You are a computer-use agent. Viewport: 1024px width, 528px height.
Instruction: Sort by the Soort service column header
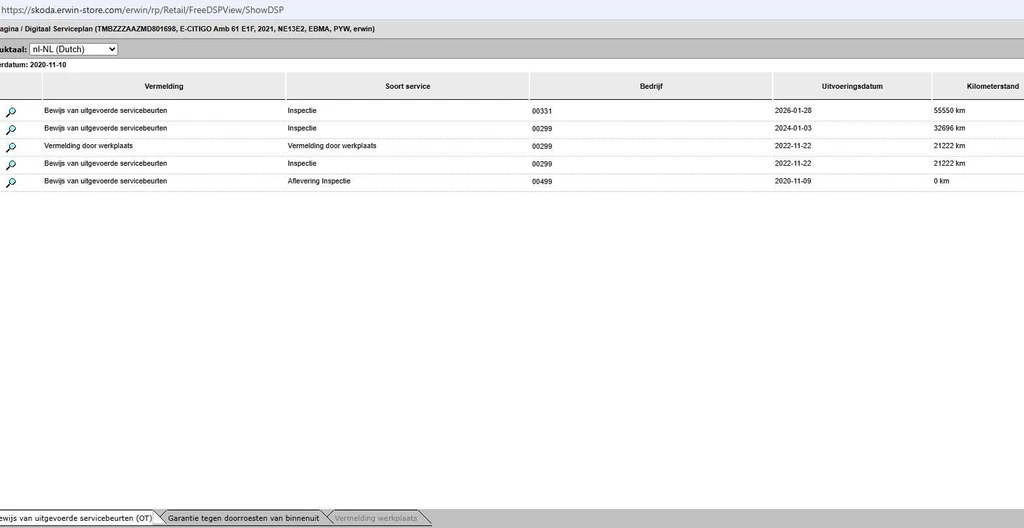pyautogui.click(x=407, y=87)
